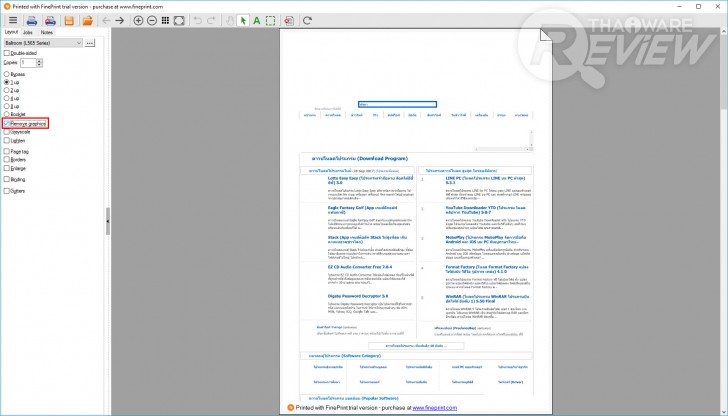
Task: Show thumbnails grid view
Action: [x=165, y=20]
